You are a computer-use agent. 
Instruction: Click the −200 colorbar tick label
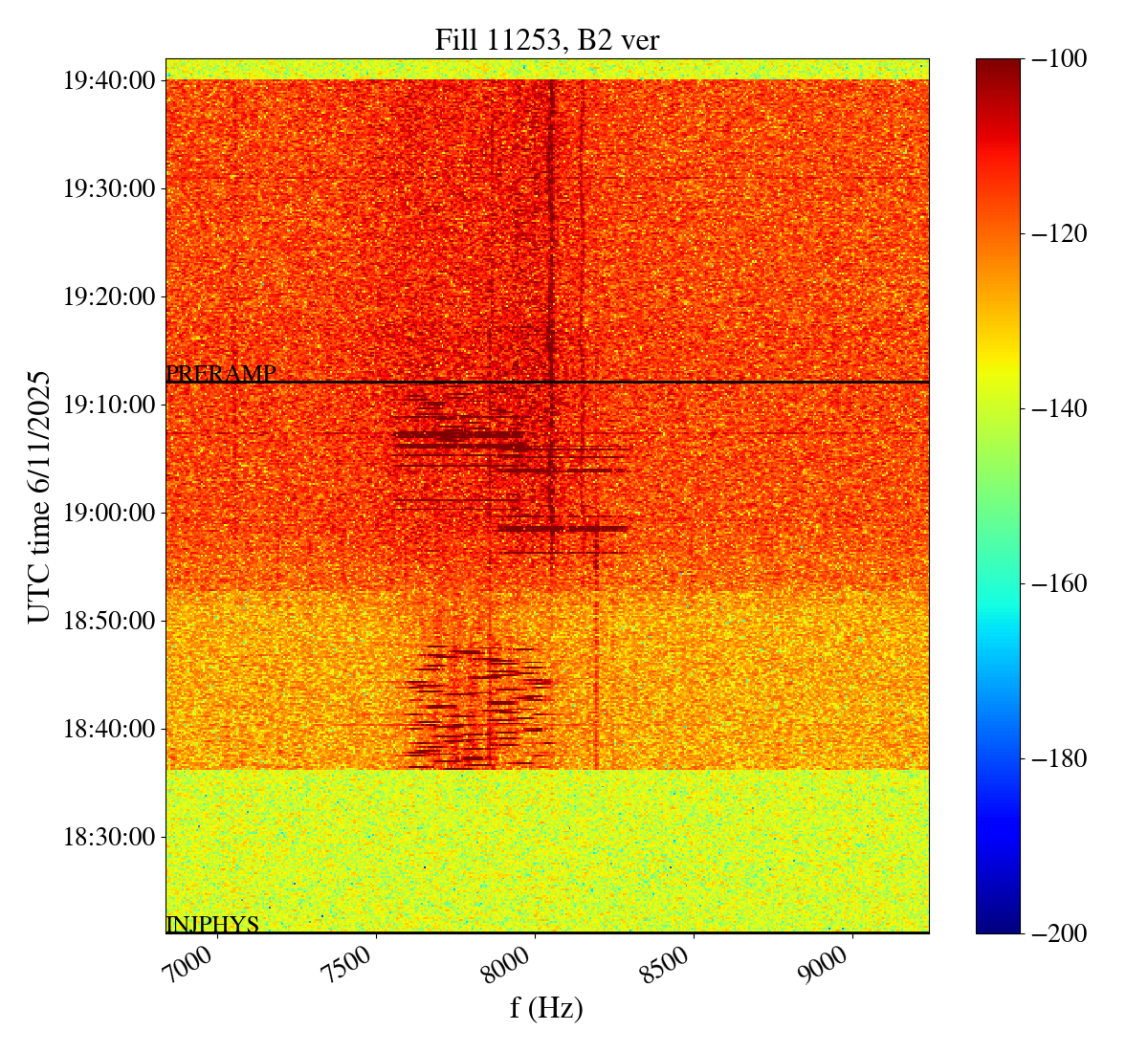click(1056, 933)
